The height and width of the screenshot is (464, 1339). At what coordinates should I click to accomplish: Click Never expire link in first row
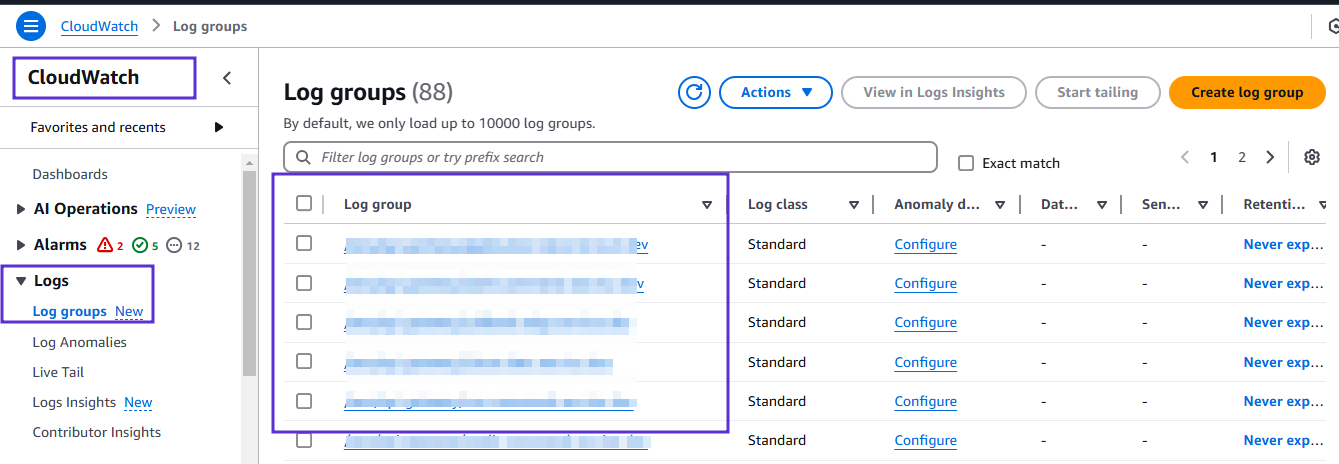pyautogui.click(x=1285, y=244)
